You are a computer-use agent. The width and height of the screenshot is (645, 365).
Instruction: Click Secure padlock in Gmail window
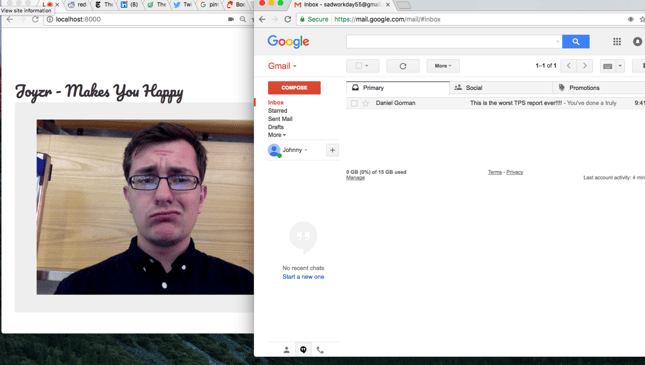tap(314, 19)
